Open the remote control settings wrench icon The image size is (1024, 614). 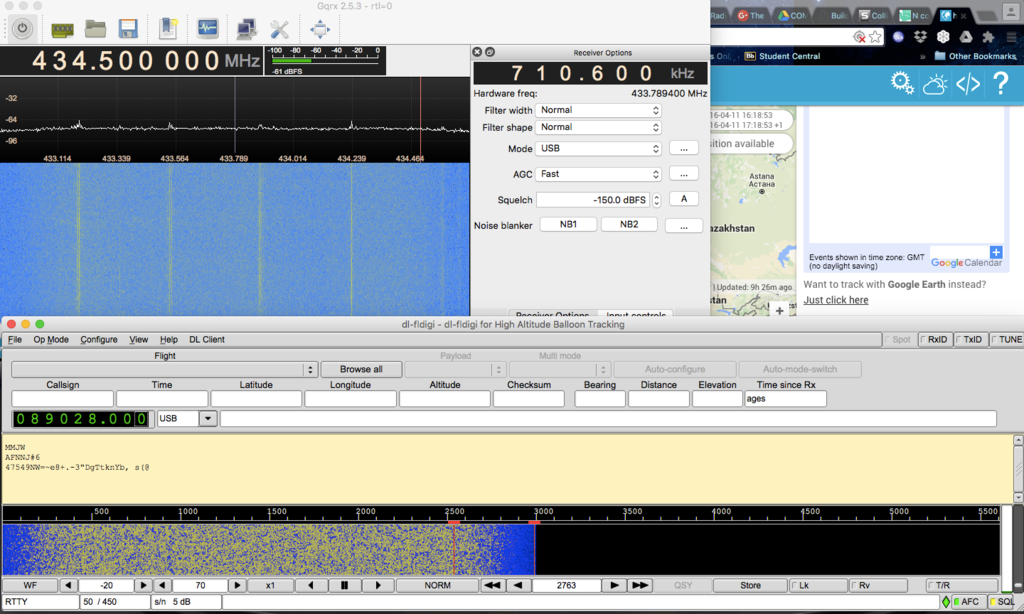(280, 28)
